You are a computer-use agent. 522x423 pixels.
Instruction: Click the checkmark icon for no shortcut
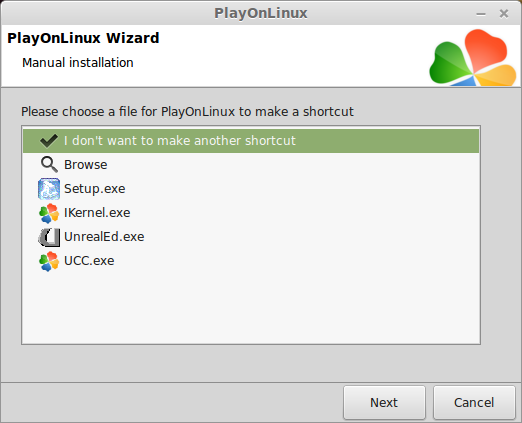point(49,141)
